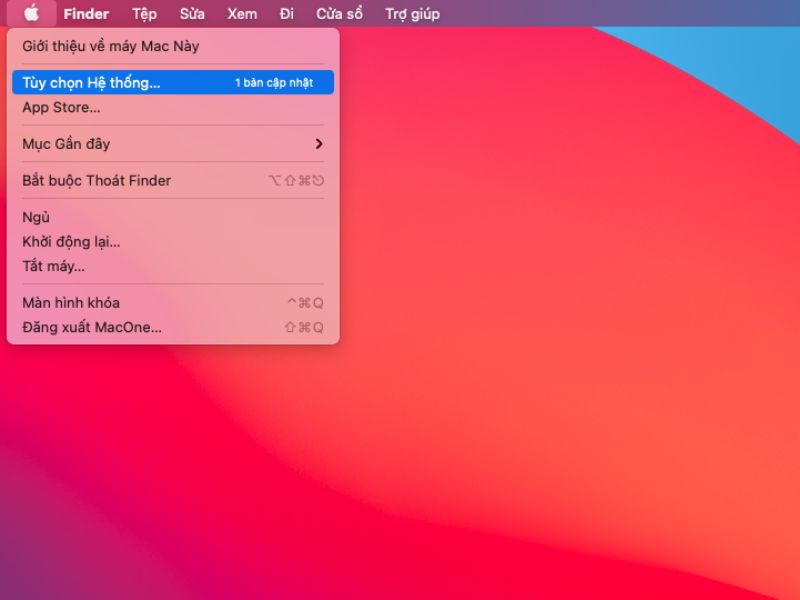Viewport: 800px width, 600px height.
Task: Open the Tệp menu
Action: [x=144, y=14]
